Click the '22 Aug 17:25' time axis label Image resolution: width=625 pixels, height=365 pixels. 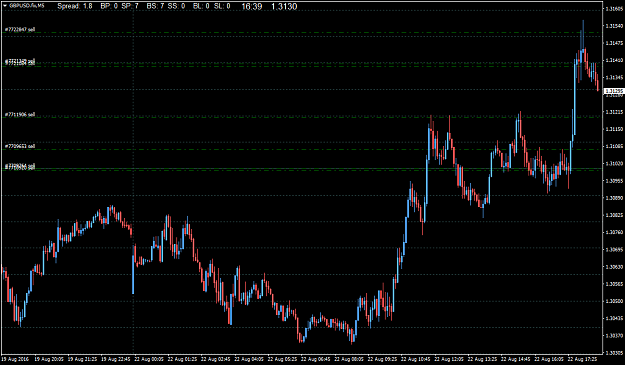[582, 359]
